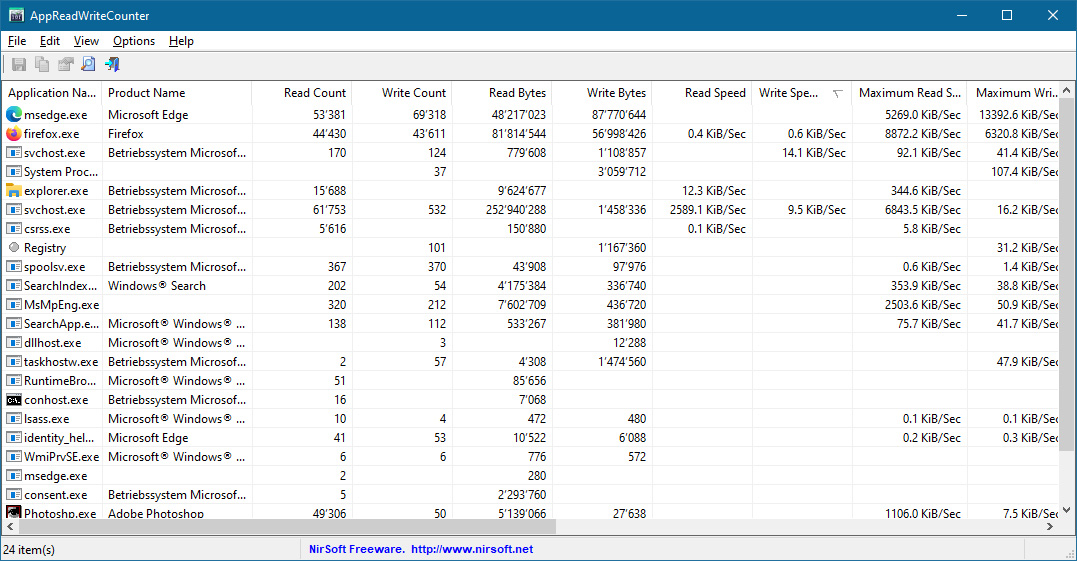Image resolution: width=1077 pixels, height=561 pixels.
Task: Click the horizontal scrollbar left arrow
Action: (10, 527)
